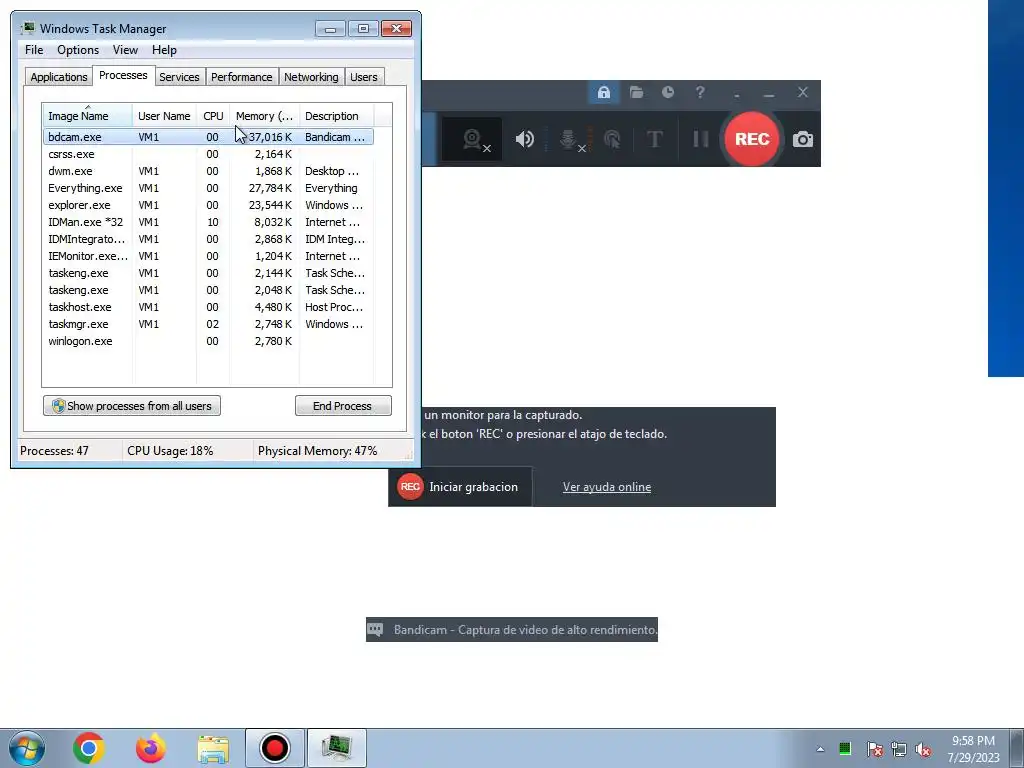Toggle the speaker sound icon in Bandicam
This screenshot has height=768, width=1024.
coord(524,139)
